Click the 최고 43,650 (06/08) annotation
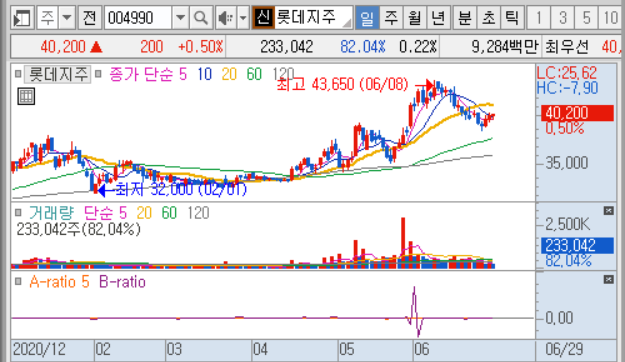Image resolution: width=625 pixels, height=362 pixels. click(342, 84)
